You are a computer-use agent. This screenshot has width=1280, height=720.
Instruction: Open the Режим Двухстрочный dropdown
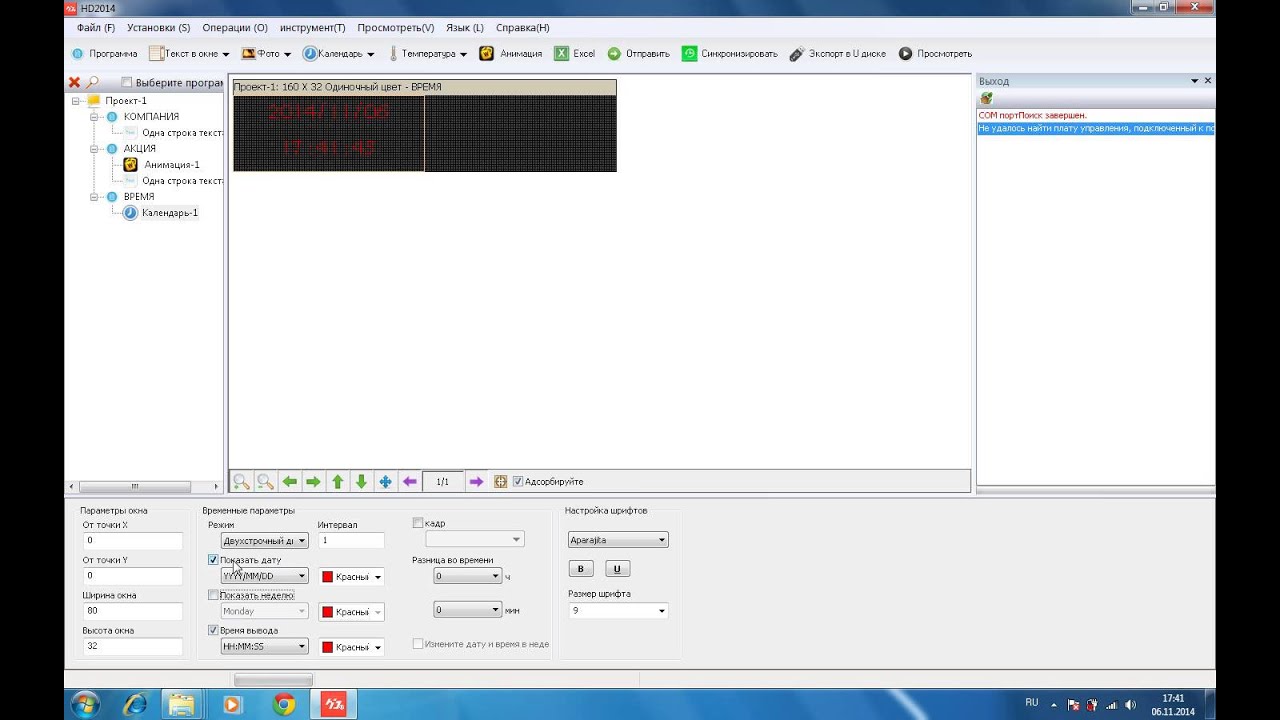(x=264, y=541)
